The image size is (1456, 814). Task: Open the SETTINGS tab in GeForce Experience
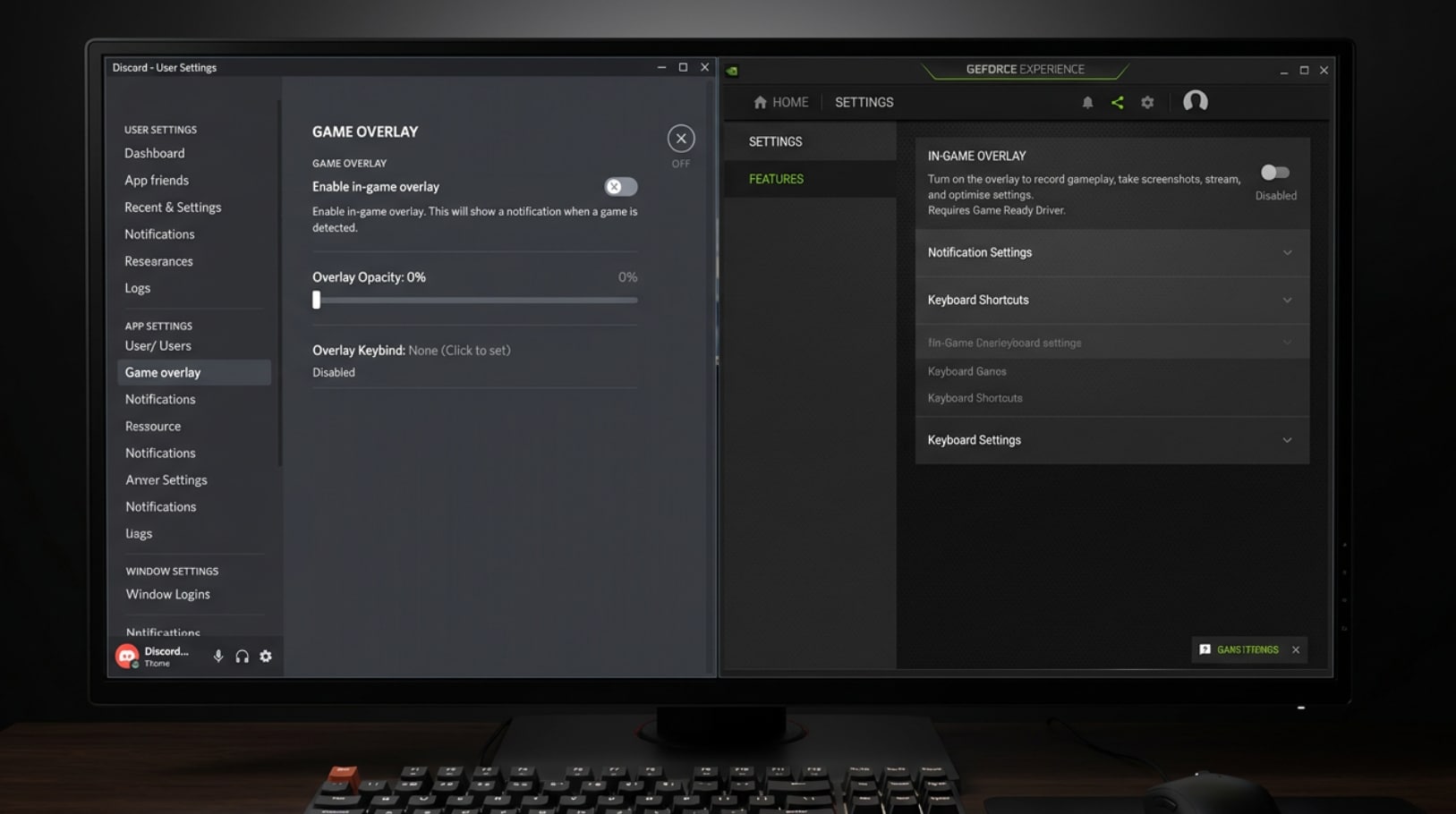tap(775, 140)
